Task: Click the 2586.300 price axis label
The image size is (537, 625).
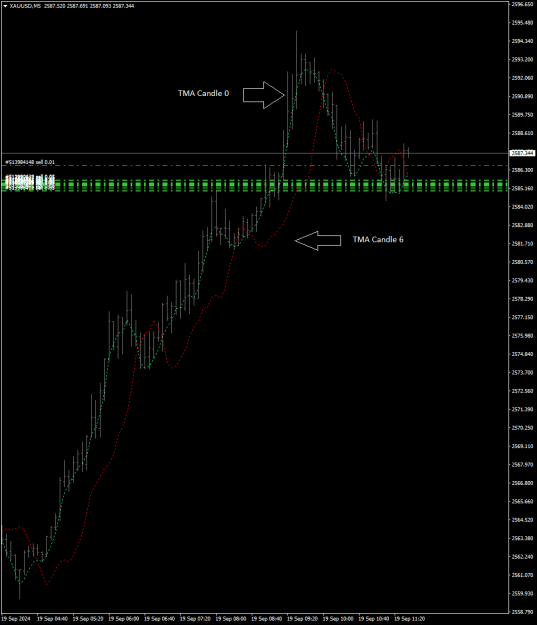Action: (523, 170)
